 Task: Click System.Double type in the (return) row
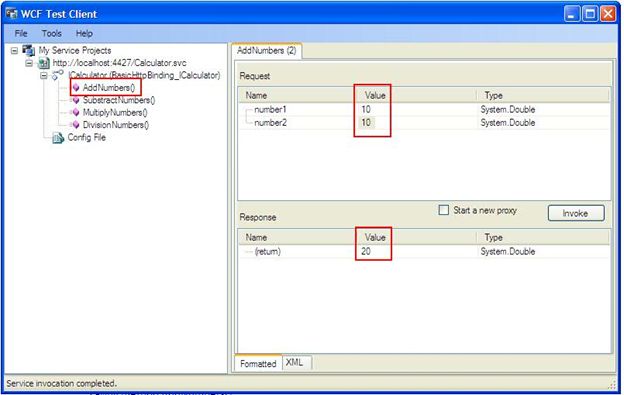507,251
